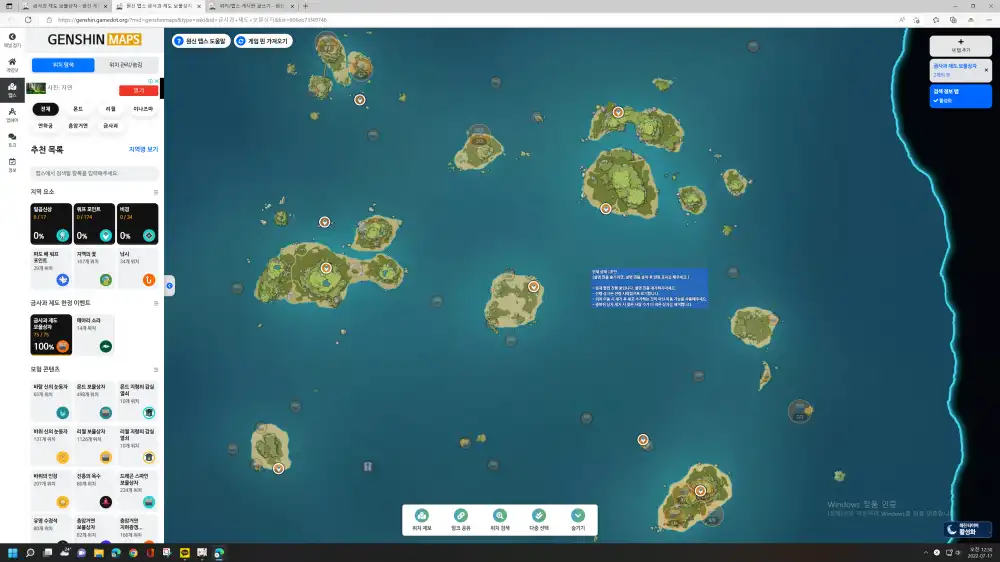
Task: Click the 링크 공유 (link share) icon
Action: (x=460, y=515)
